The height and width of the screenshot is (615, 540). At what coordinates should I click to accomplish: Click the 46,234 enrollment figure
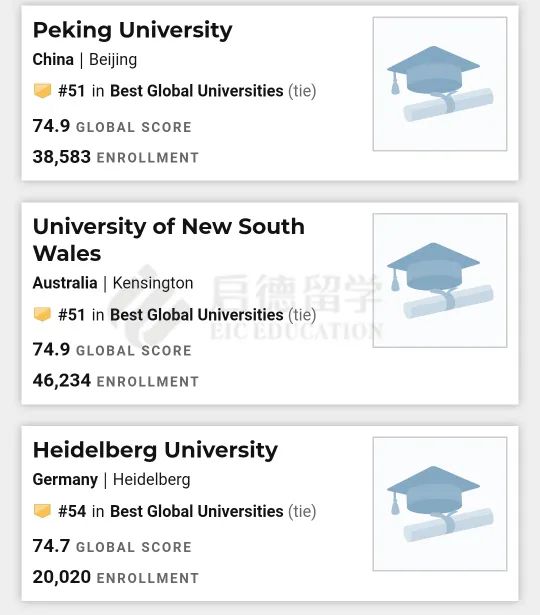pyautogui.click(x=62, y=380)
